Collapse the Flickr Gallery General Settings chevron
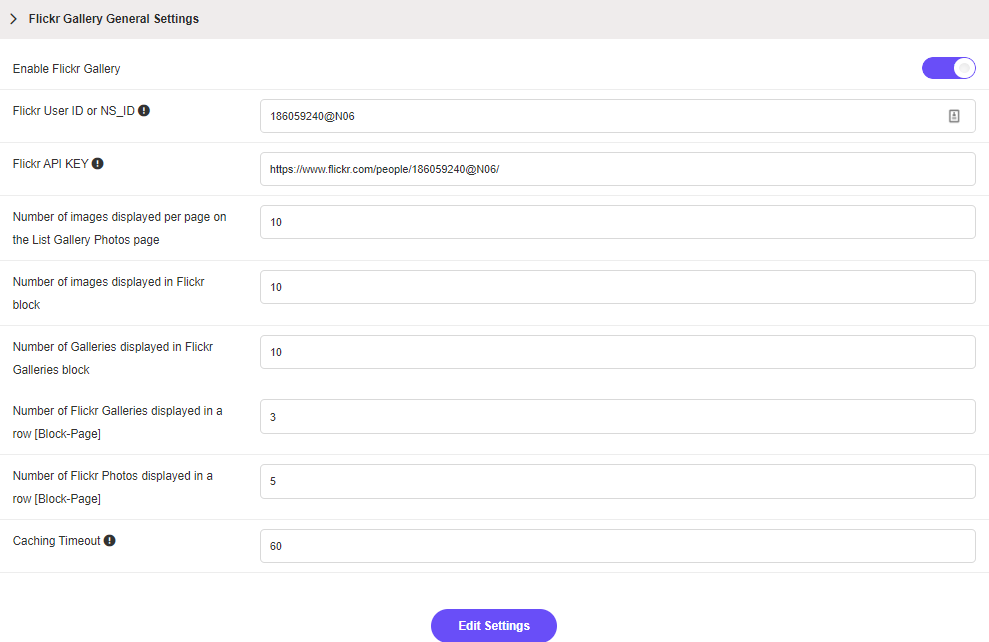This screenshot has height=642, width=989. coord(13,19)
